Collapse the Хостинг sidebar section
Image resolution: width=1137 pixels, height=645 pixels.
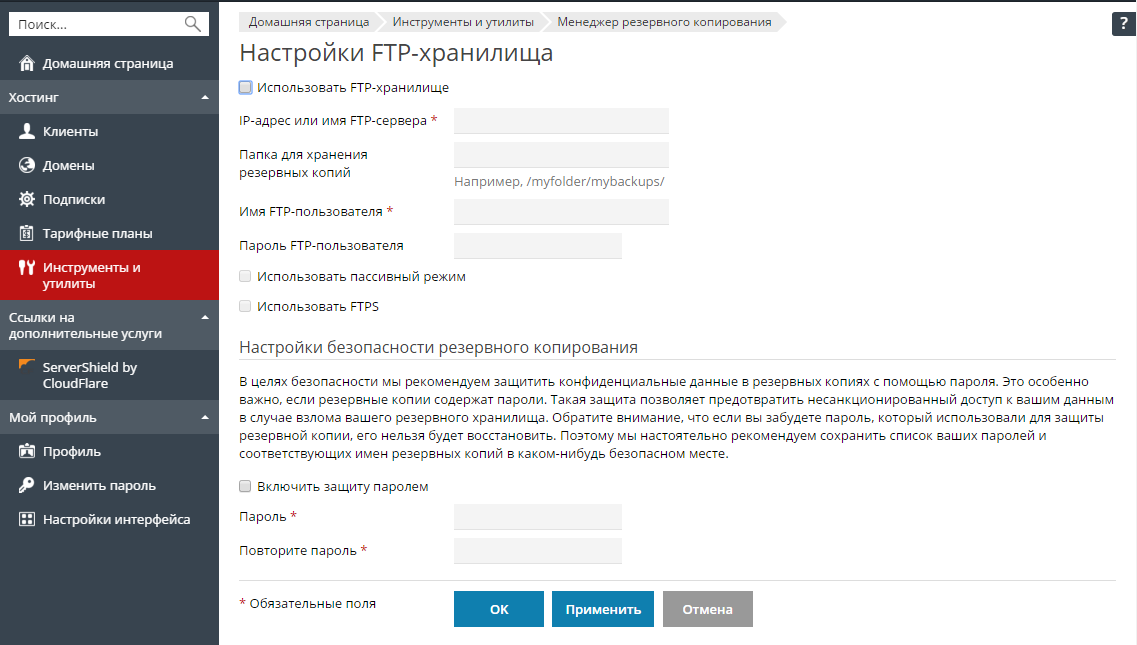[204, 98]
